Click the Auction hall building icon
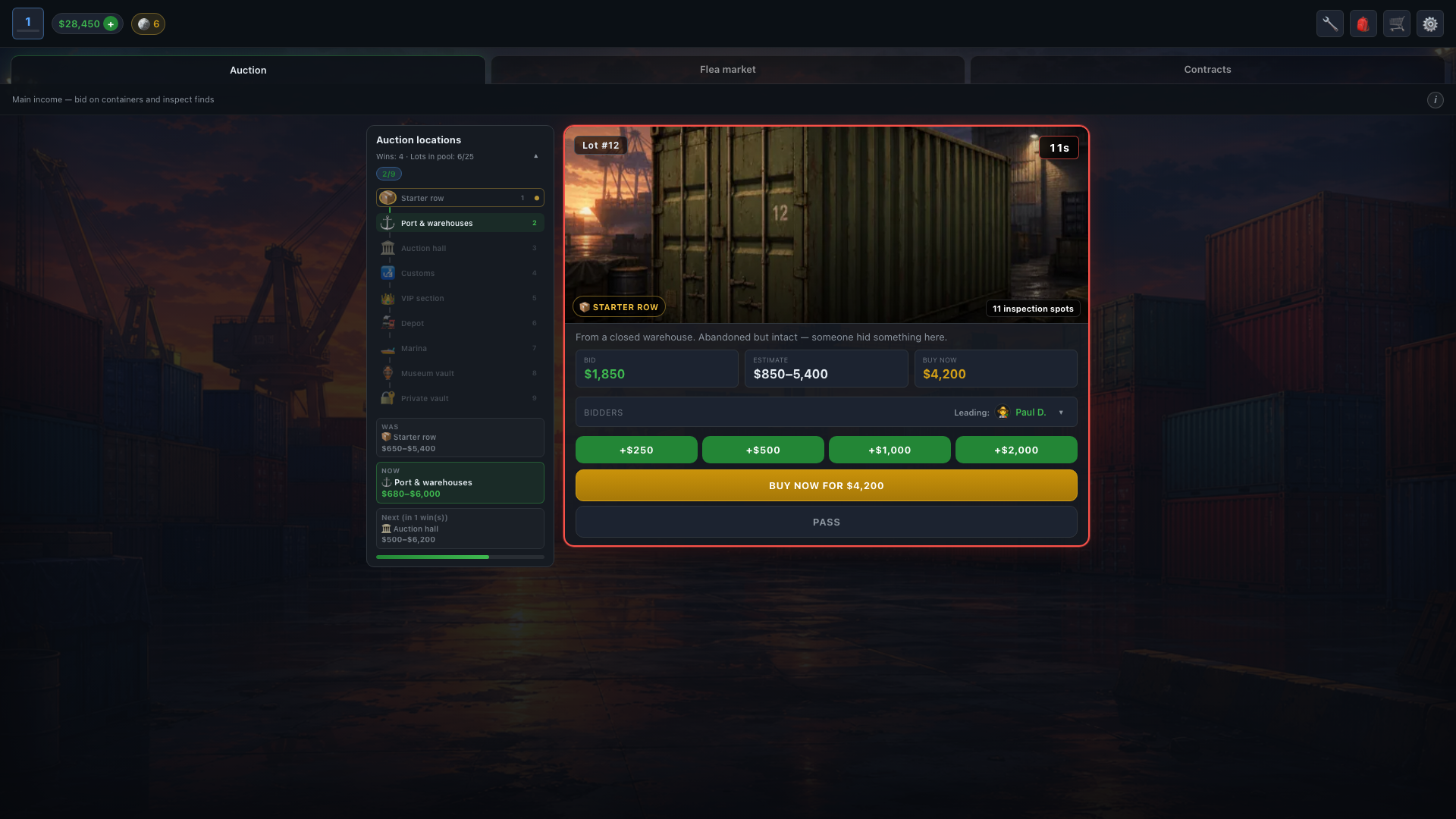 point(388,248)
